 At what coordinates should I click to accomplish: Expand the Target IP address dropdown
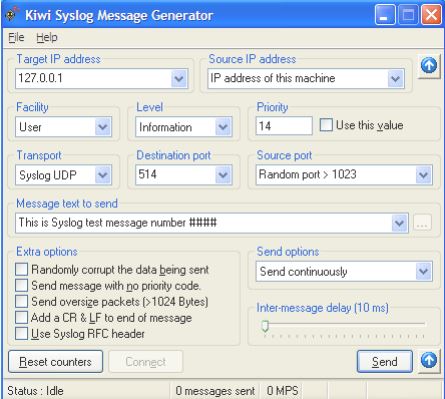point(179,79)
